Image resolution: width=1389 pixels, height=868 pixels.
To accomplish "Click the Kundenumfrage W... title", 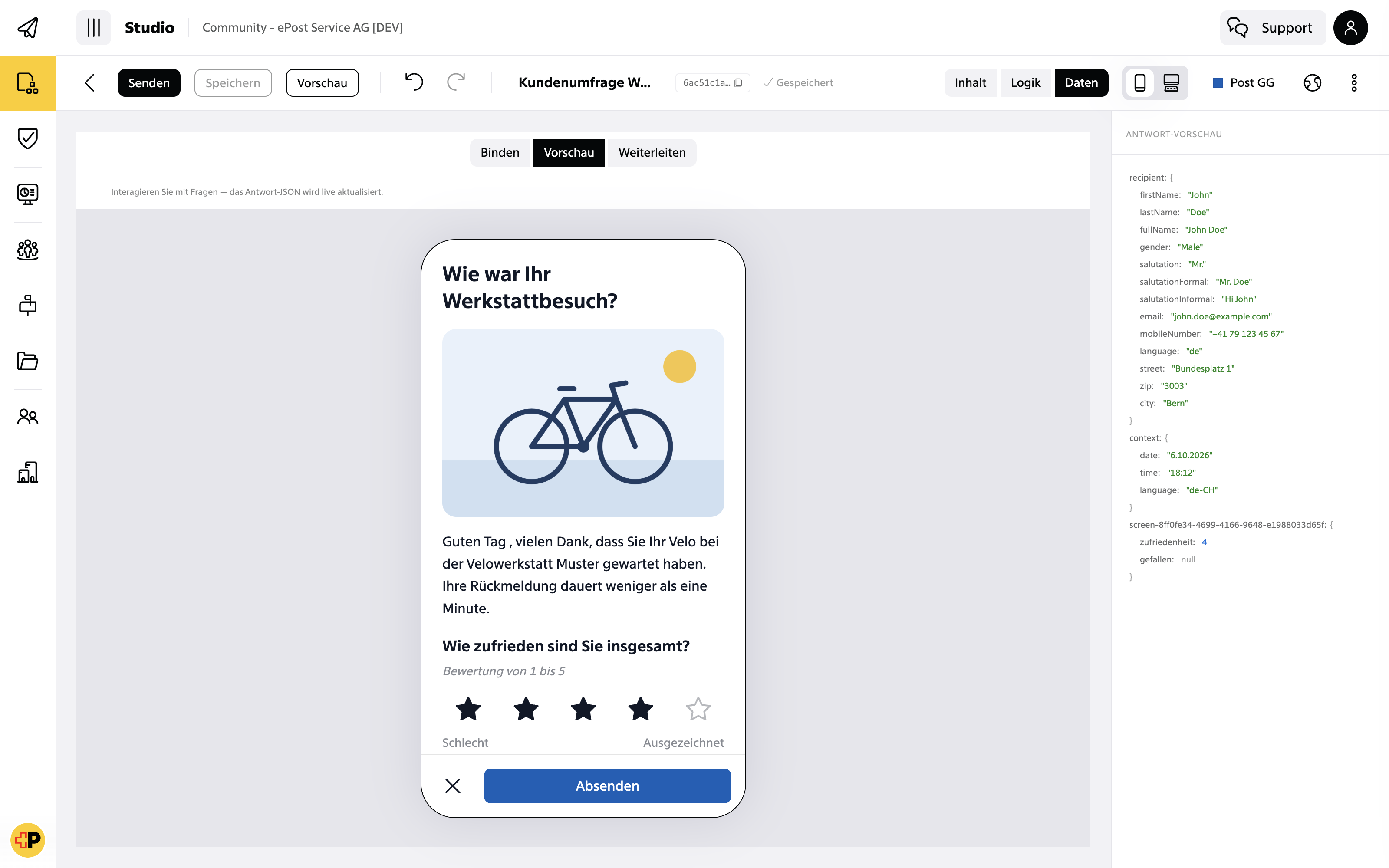I will click(584, 82).
